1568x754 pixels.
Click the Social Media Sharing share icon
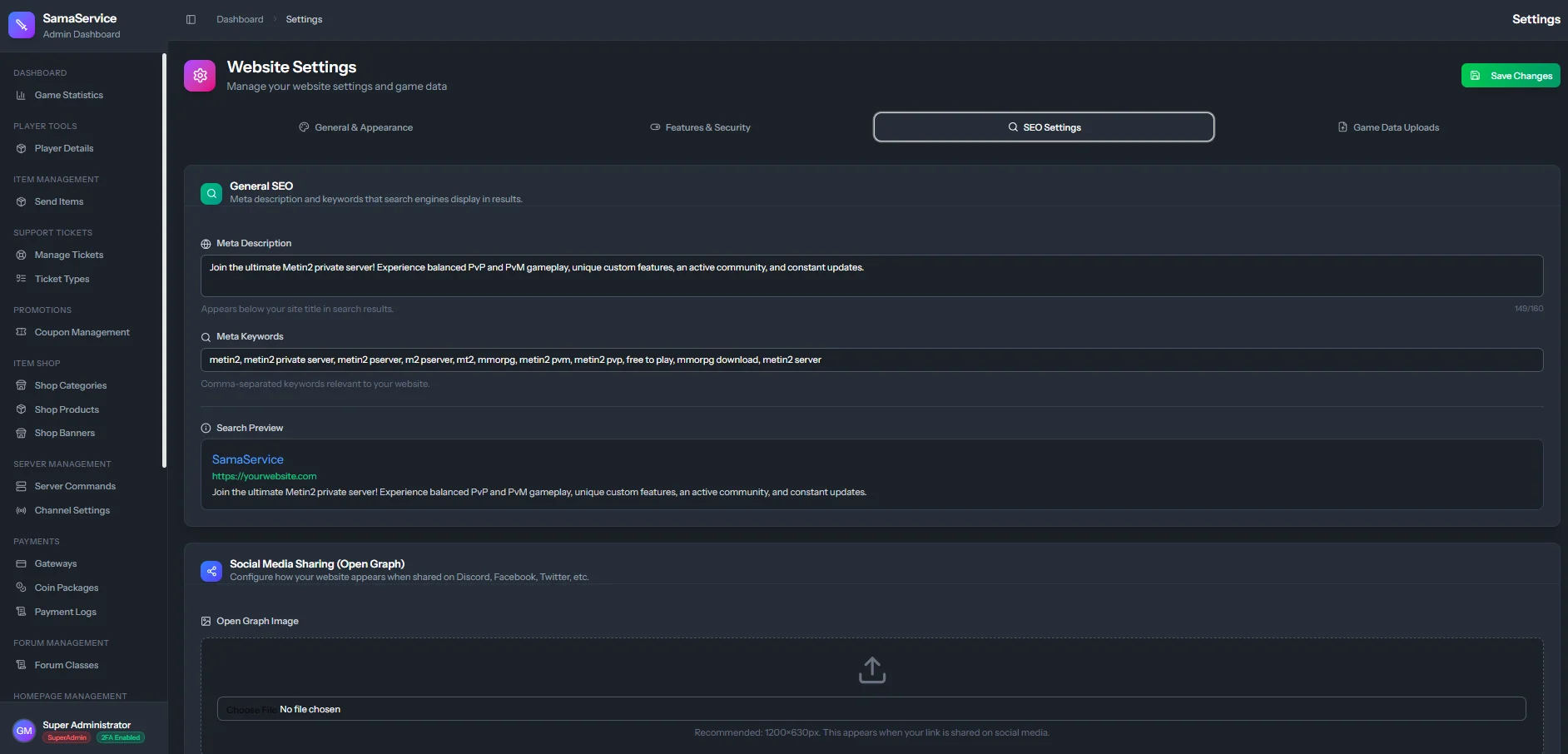click(x=211, y=571)
